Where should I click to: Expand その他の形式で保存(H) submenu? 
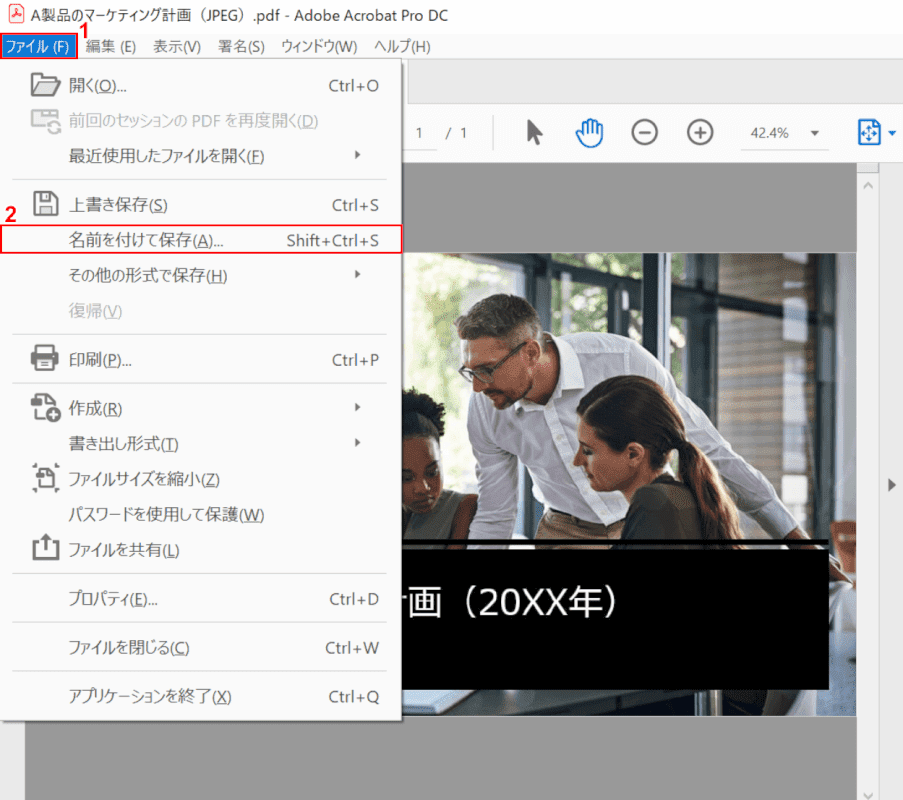201,275
